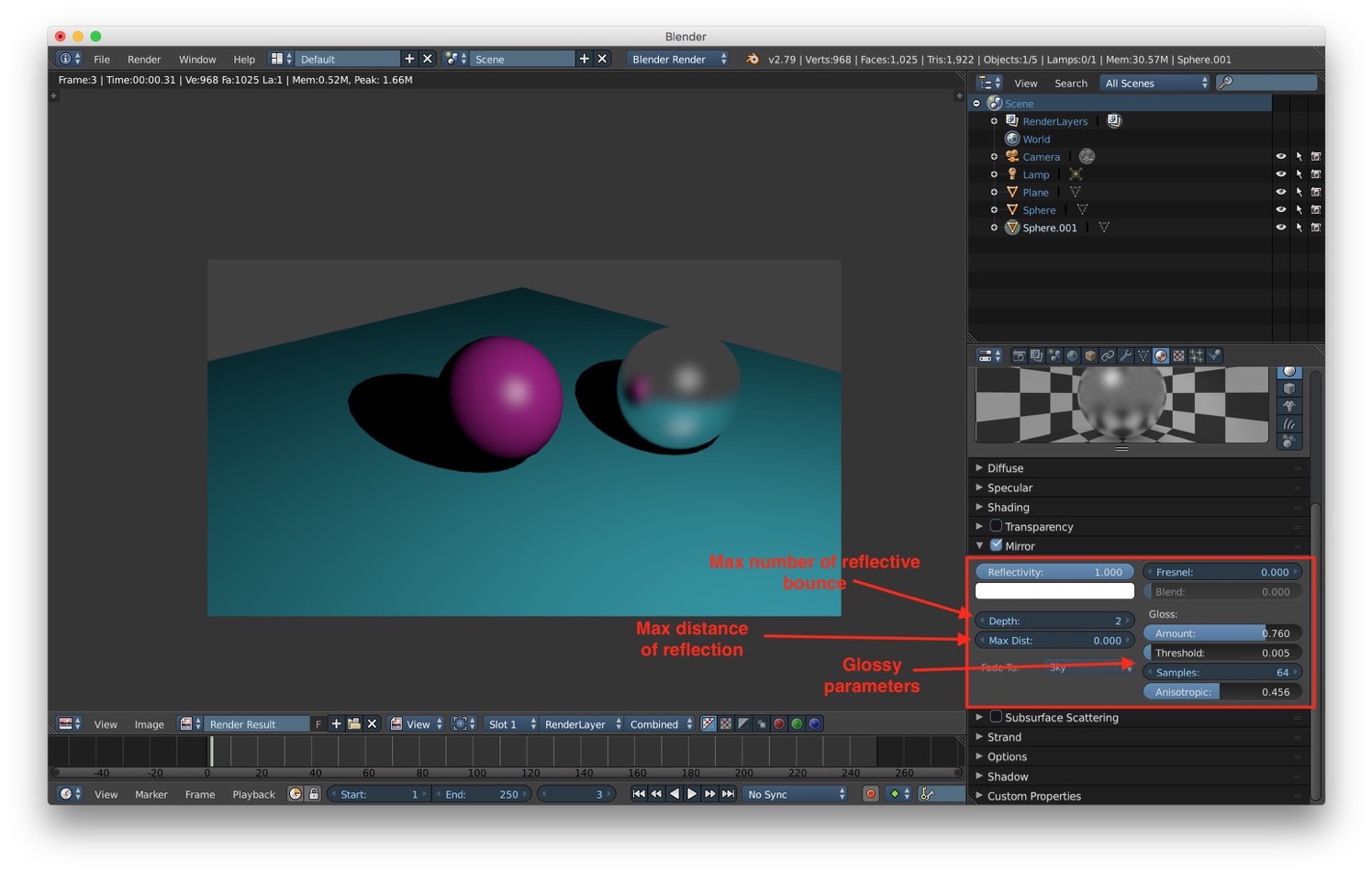Open the Combined render pass dropdown
This screenshot has height=873, width=1372.
pyautogui.click(x=660, y=723)
